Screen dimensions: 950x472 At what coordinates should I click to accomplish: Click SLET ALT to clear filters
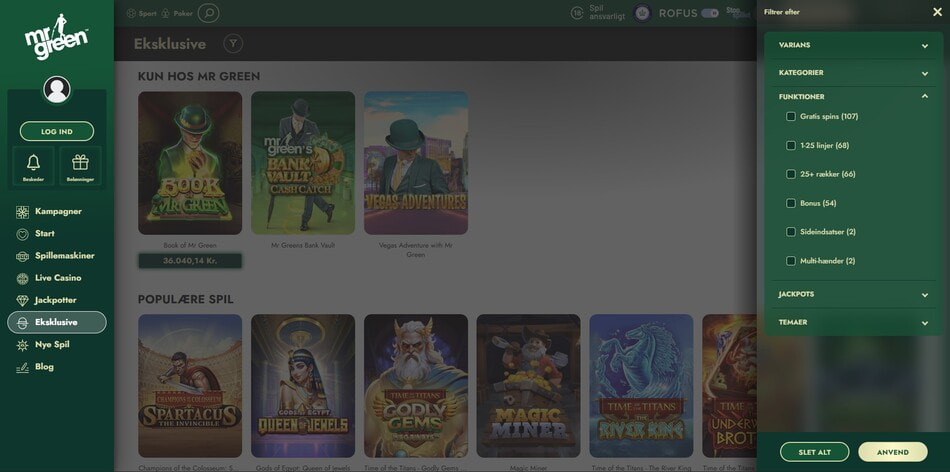pos(814,452)
